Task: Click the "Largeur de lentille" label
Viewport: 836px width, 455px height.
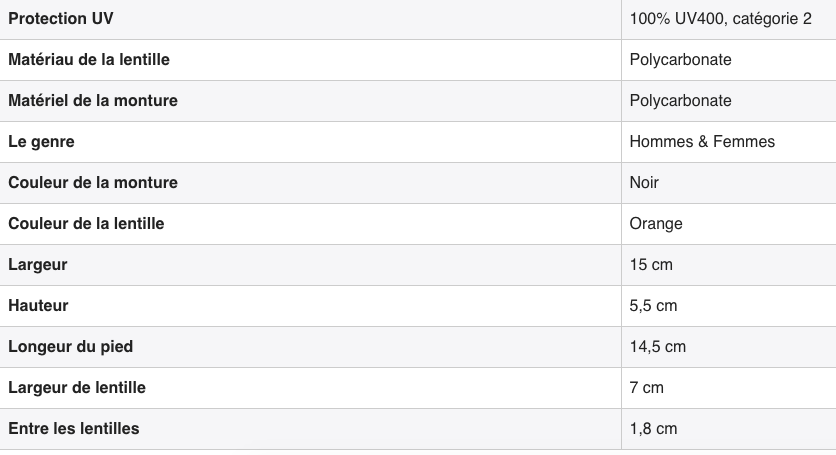Action: pyautogui.click(x=77, y=388)
